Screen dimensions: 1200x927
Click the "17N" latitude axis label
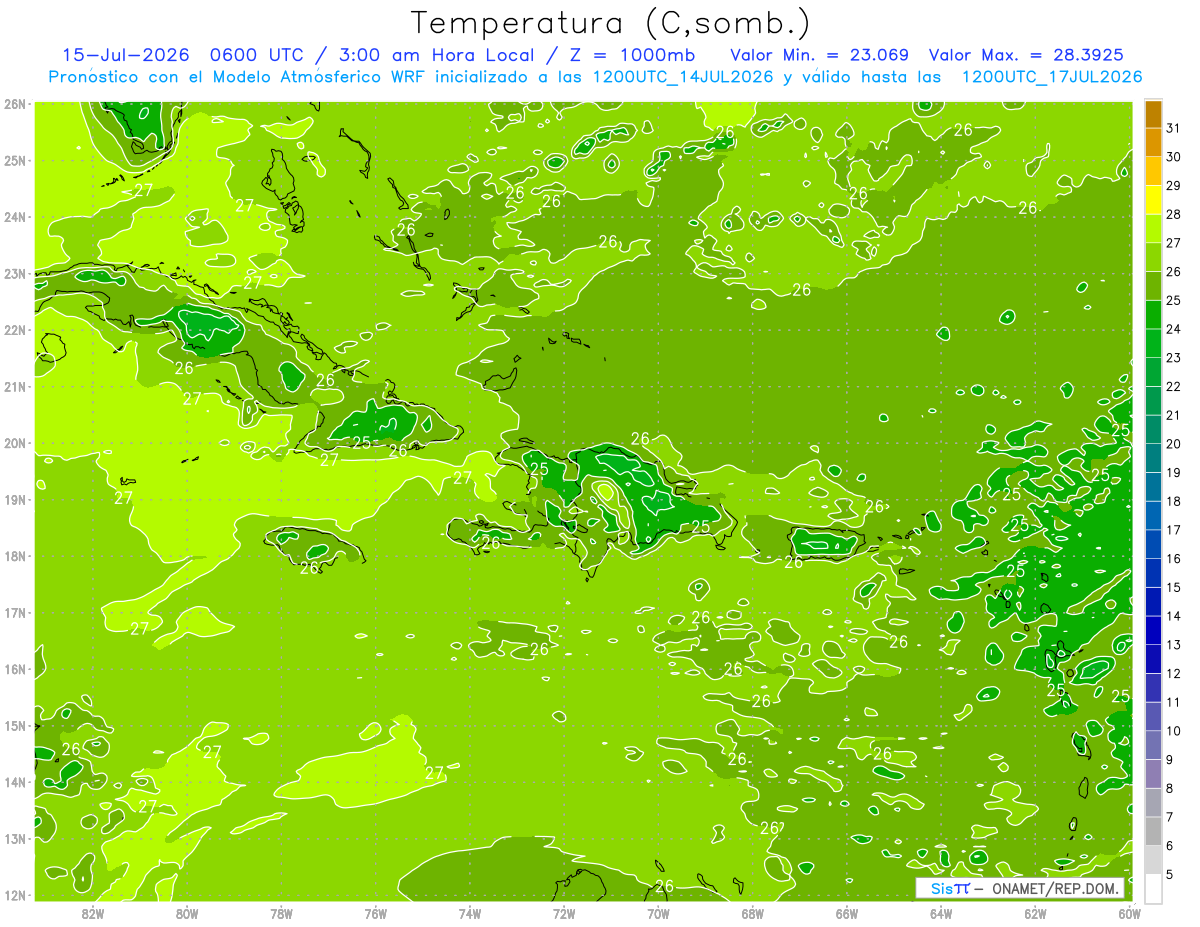(x=15, y=612)
